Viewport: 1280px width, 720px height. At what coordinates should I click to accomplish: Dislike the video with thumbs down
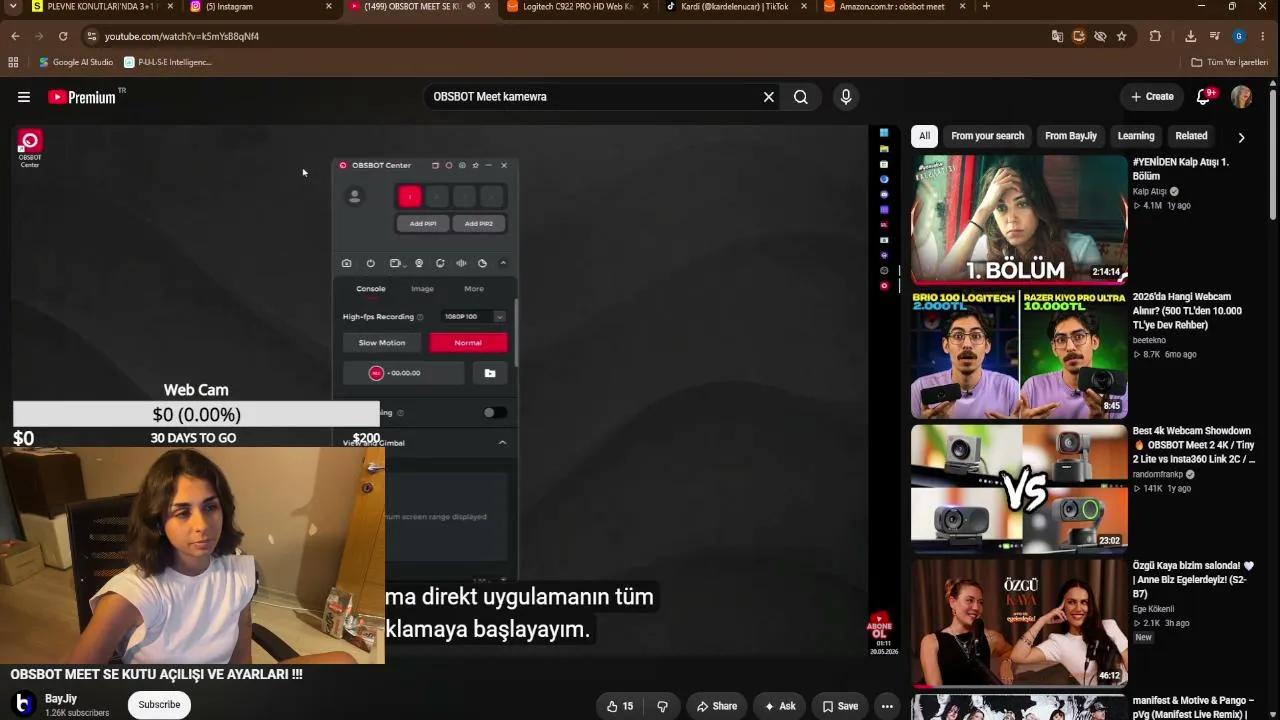coord(662,706)
